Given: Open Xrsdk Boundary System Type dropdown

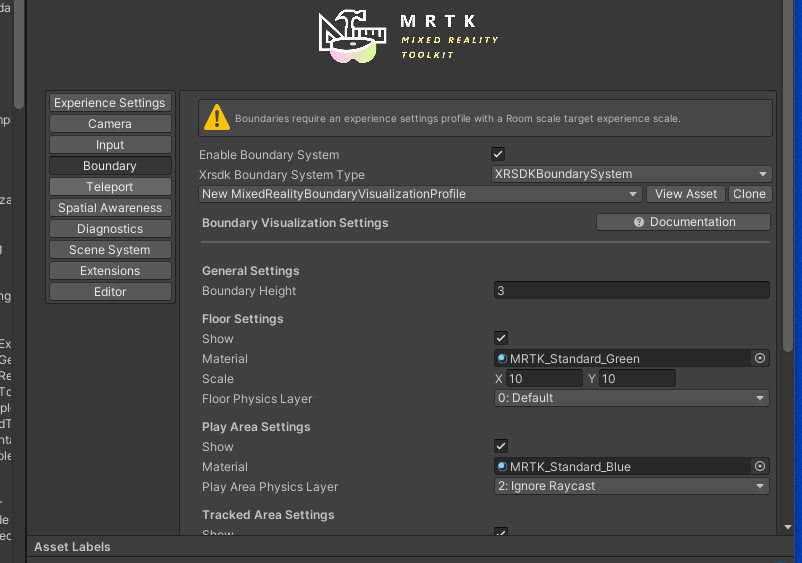Looking at the screenshot, I should click(631, 174).
